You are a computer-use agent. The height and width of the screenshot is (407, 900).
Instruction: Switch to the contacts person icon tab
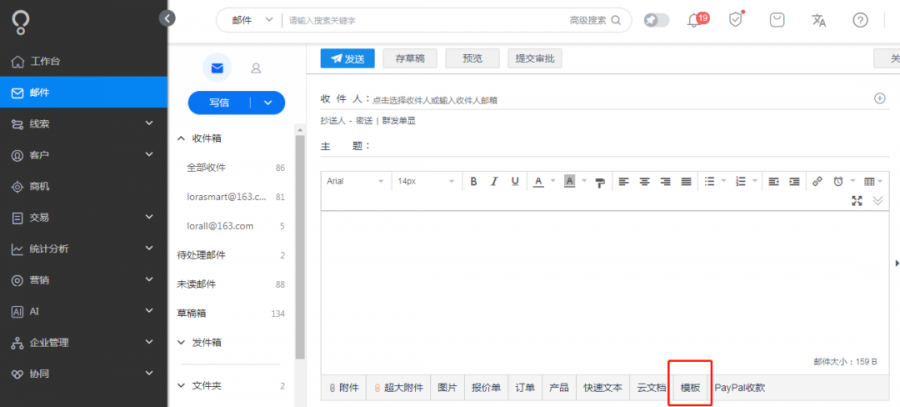(256, 68)
